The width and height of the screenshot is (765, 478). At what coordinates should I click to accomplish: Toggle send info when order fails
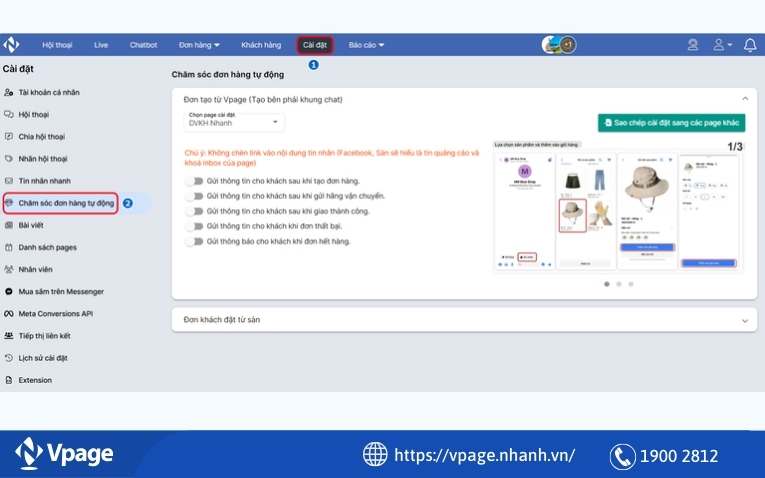(194, 226)
